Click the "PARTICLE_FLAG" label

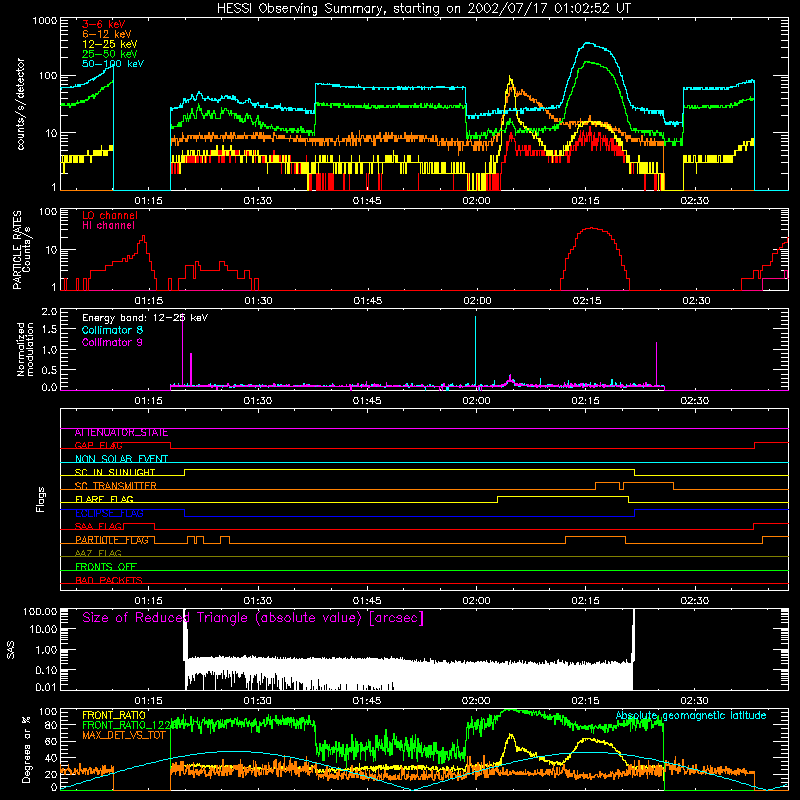pyautogui.click(x=112, y=540)
